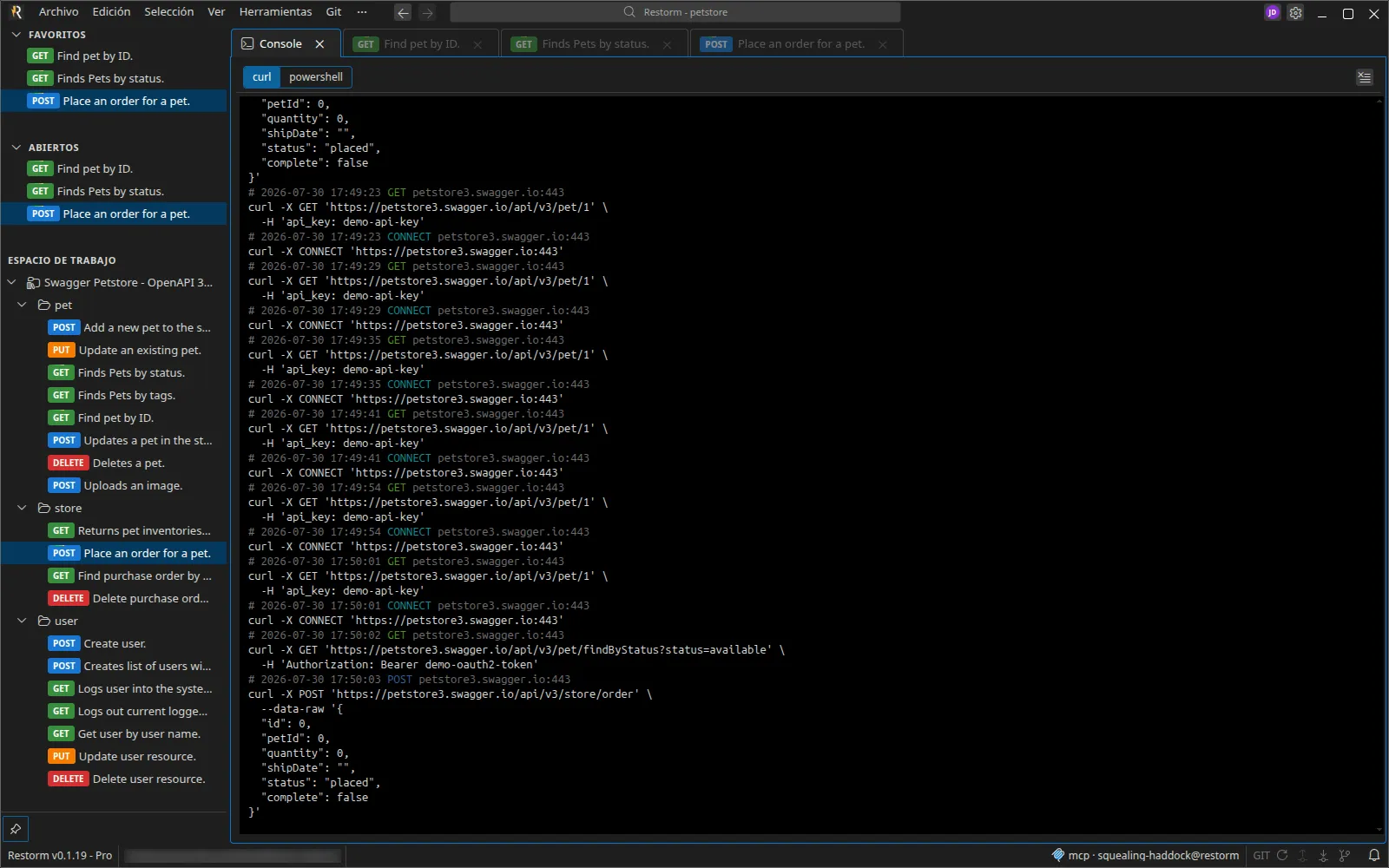Collapse the Swagger Petstore collection chevron
The height and width of the screenshot is (868, 1389).
click(11, 283)
